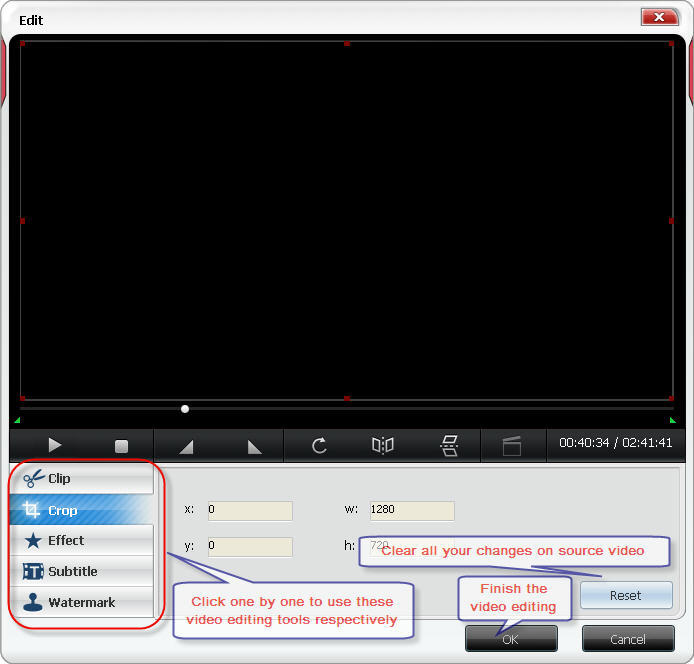Start video playback with the play button

point(54,445)
